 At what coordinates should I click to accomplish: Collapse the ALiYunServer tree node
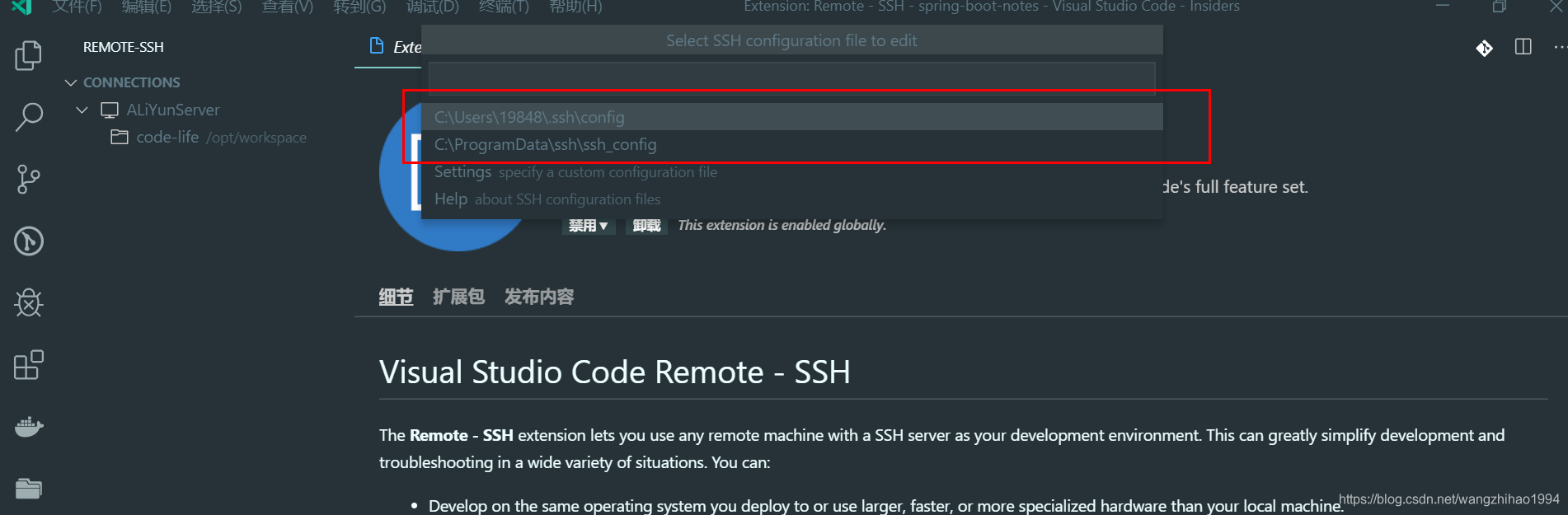(x=82, y=110)
